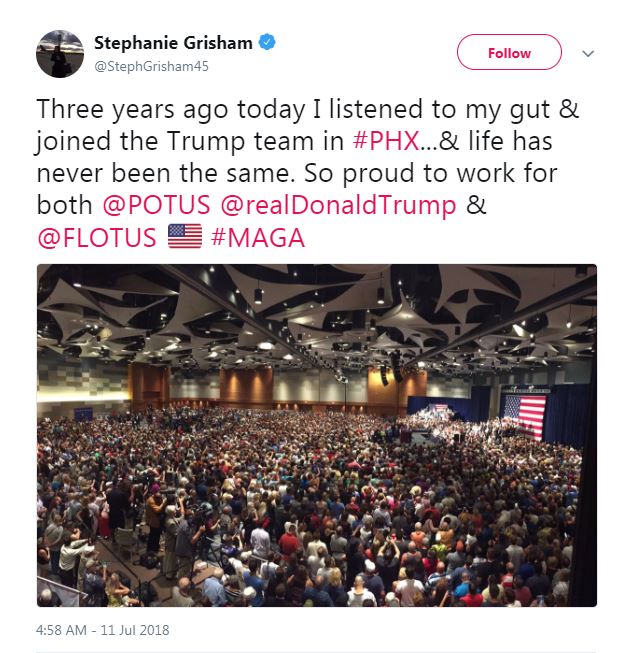This screenshot has height=653, width=632.
Task: Click the large American flag on stage
Action: 524,416
